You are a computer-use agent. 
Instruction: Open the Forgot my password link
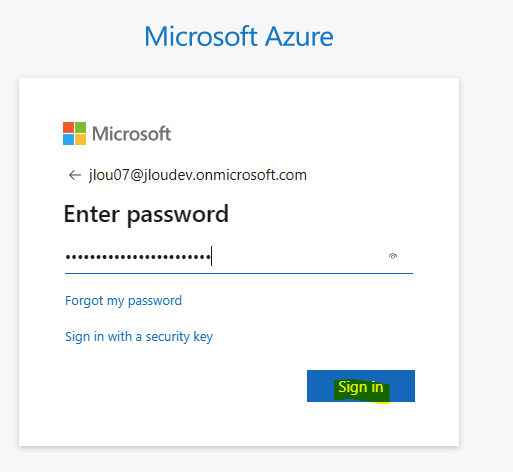(123, 301)
